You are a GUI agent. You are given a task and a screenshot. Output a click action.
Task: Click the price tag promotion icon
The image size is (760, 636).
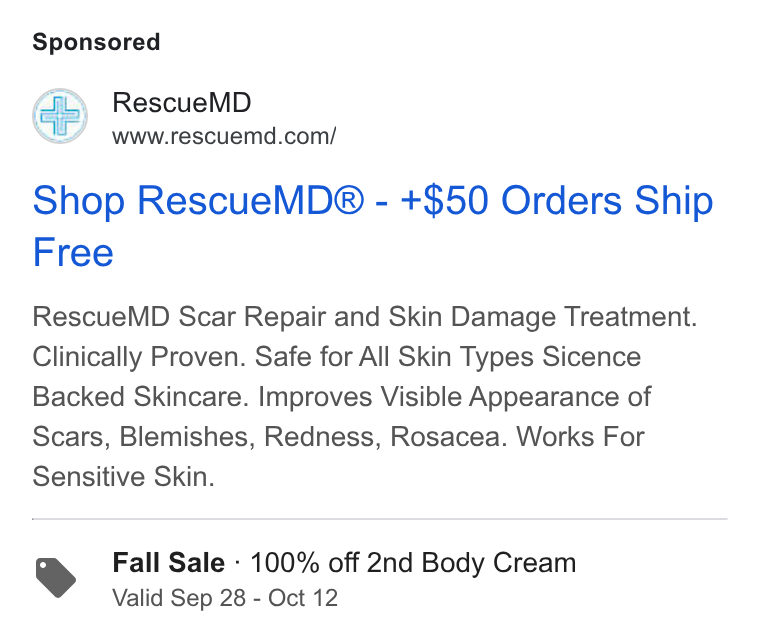(x=56, y=578)
